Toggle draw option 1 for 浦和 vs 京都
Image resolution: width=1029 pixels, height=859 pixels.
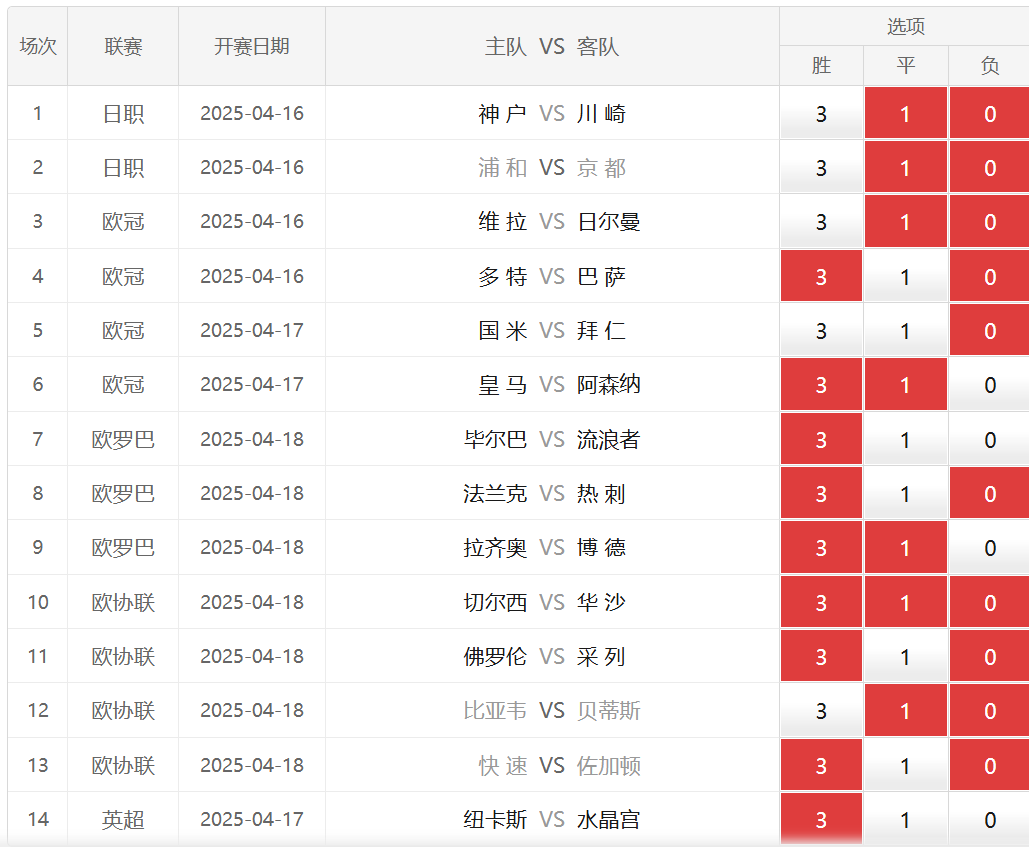click(906, 168)
